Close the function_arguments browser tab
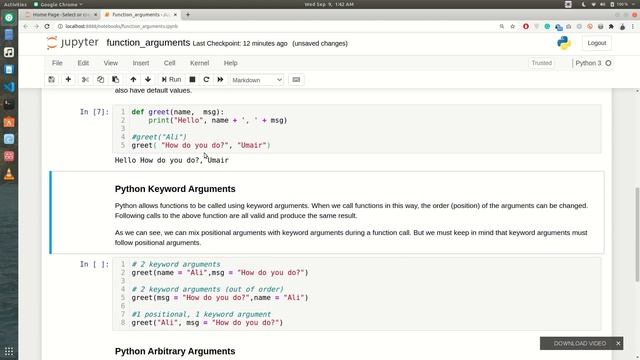 point(175,14)
